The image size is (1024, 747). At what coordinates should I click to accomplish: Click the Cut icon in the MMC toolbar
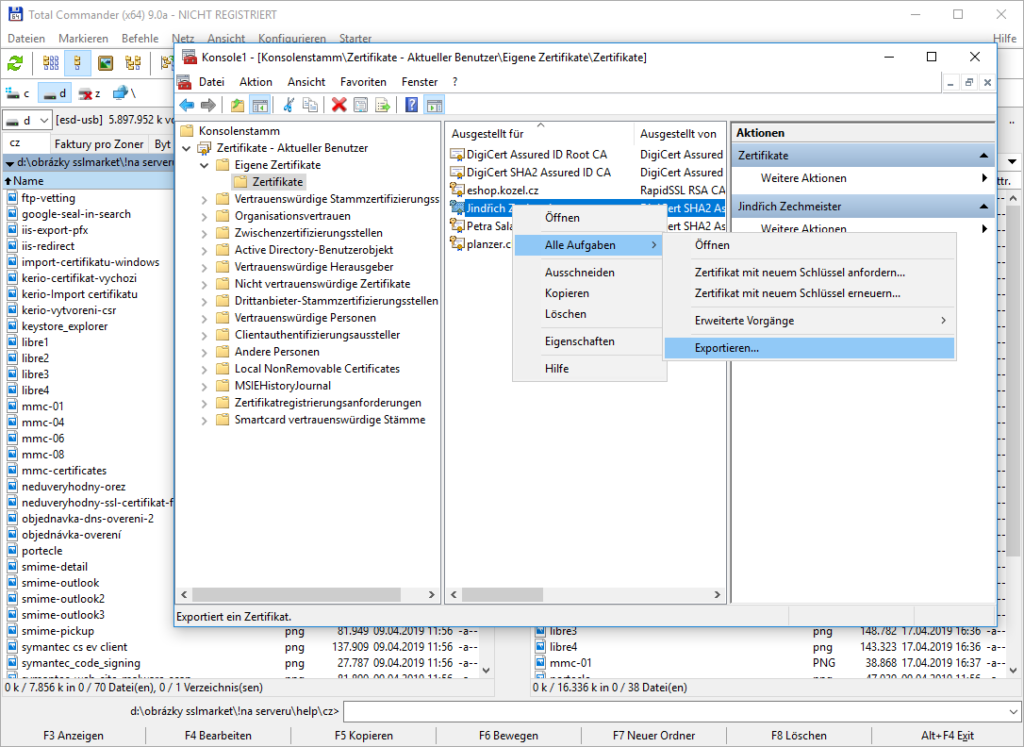click(289, 104)
